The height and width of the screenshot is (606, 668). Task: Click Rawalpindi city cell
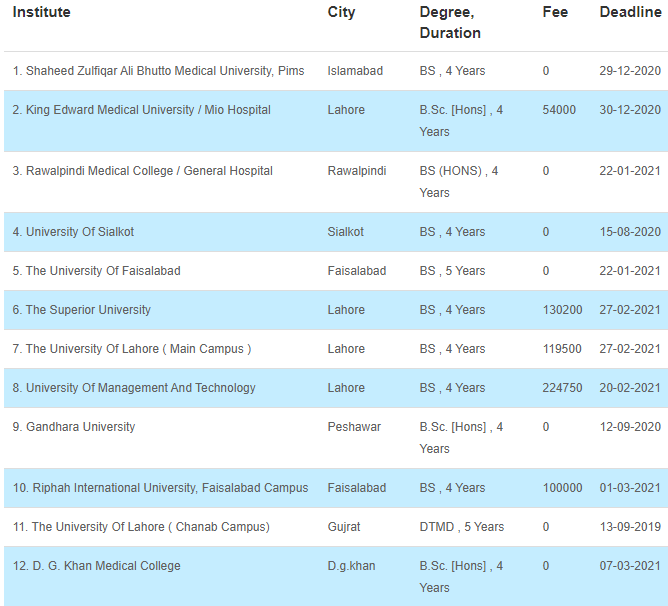357,171
